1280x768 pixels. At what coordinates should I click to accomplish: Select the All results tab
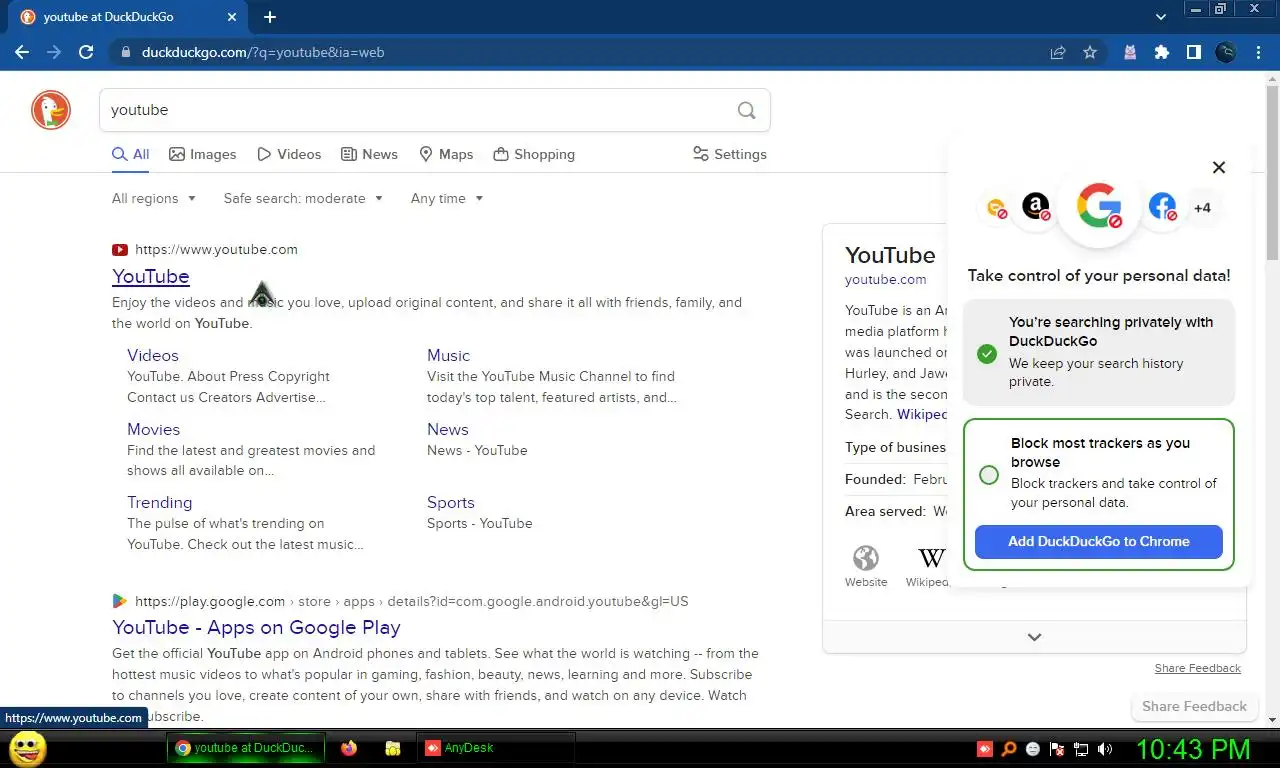point(130,154)
